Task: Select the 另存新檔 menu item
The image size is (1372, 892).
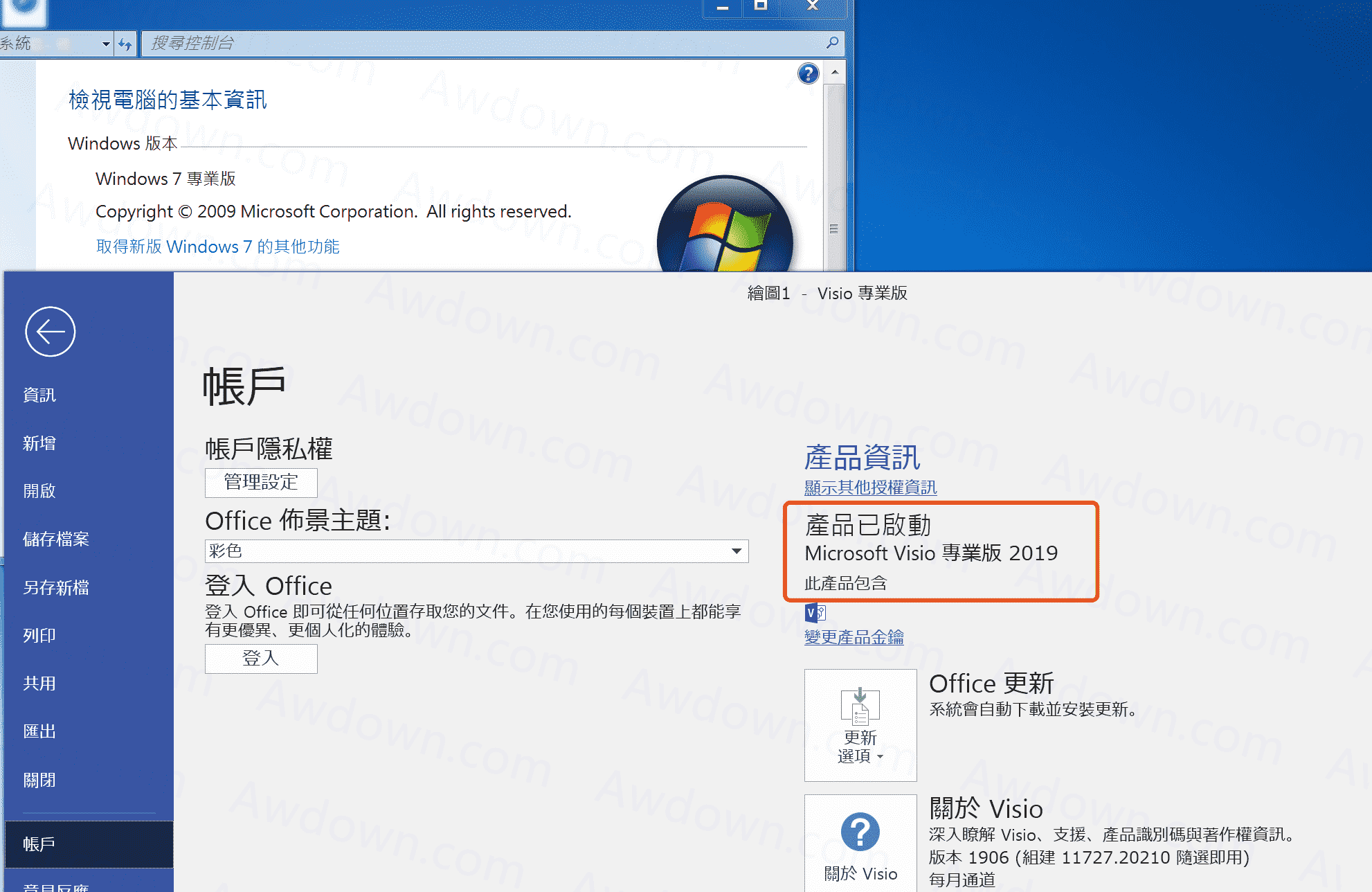Action: 56,587
